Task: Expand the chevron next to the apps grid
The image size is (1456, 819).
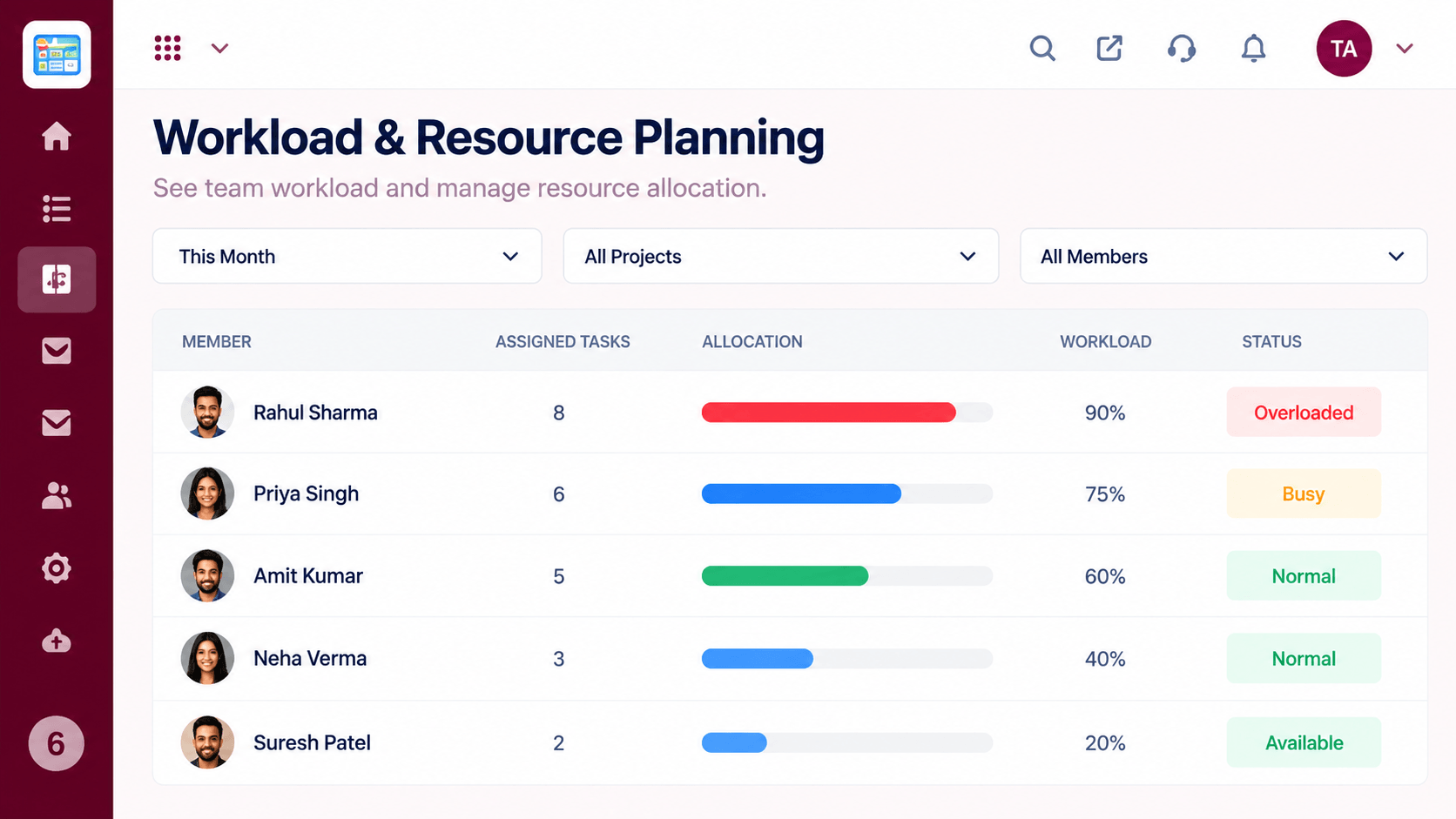Action: pyautogui.click(x=219, y=49)
